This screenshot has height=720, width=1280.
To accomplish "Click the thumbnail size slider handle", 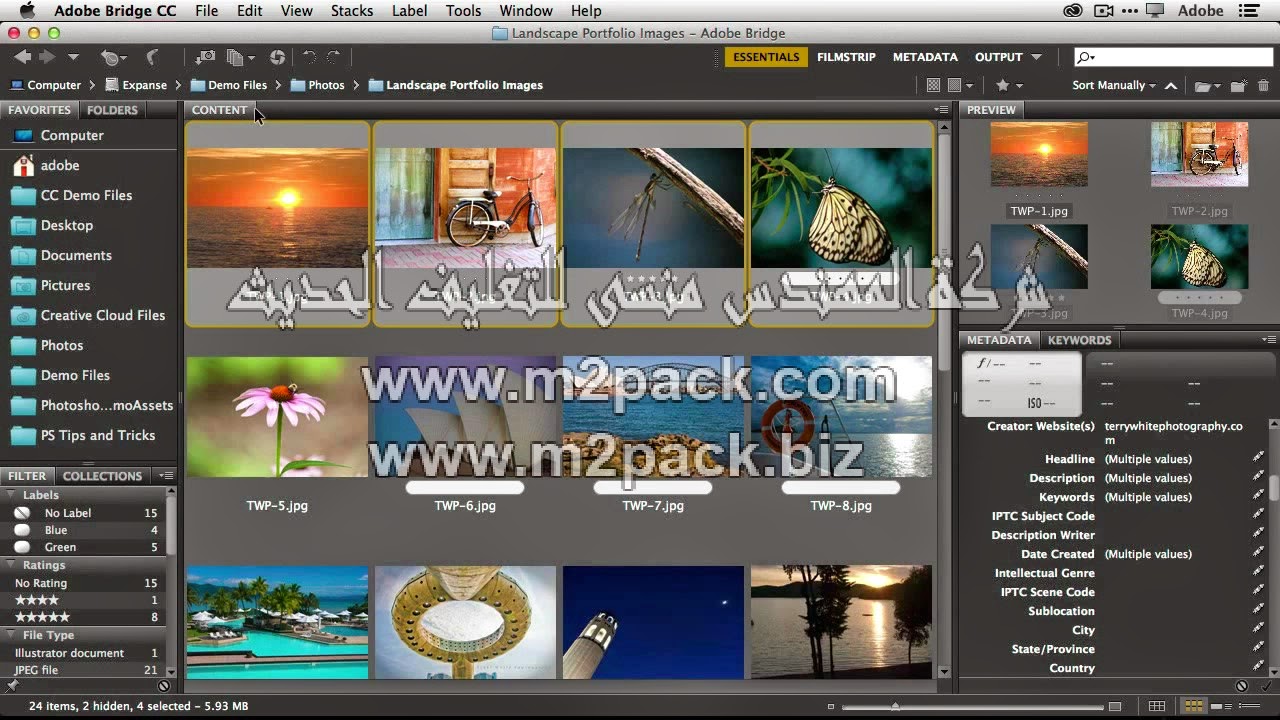I will pyautogui.click(x=895, y=707).
